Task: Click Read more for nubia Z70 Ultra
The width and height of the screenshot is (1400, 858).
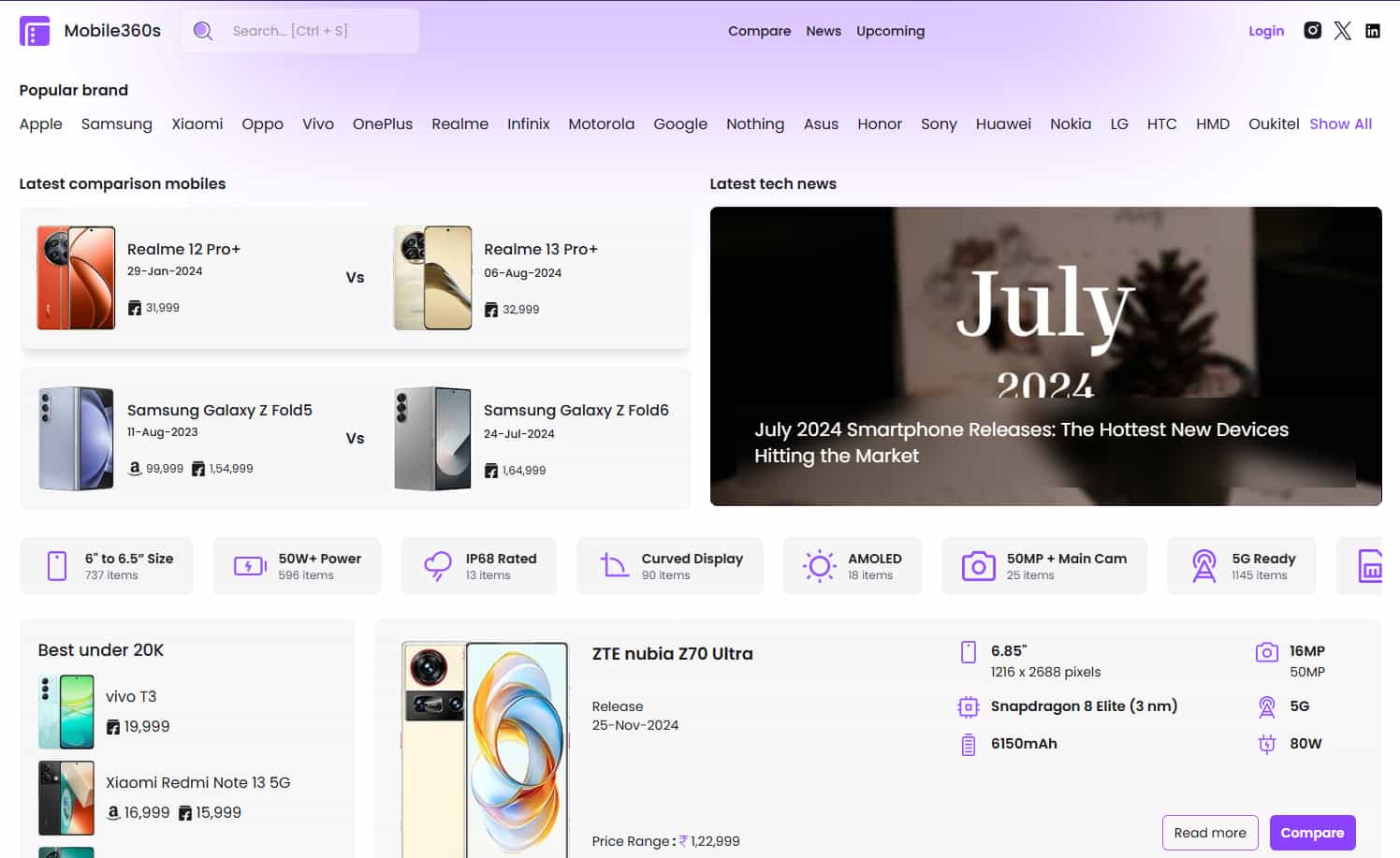Action: [x=1209, y=833]
